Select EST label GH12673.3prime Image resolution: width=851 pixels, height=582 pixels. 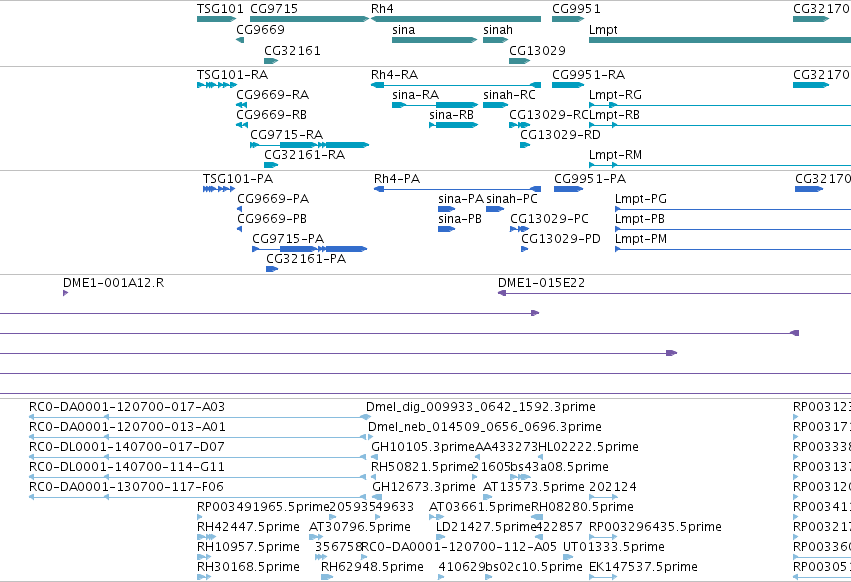(424, 486)
